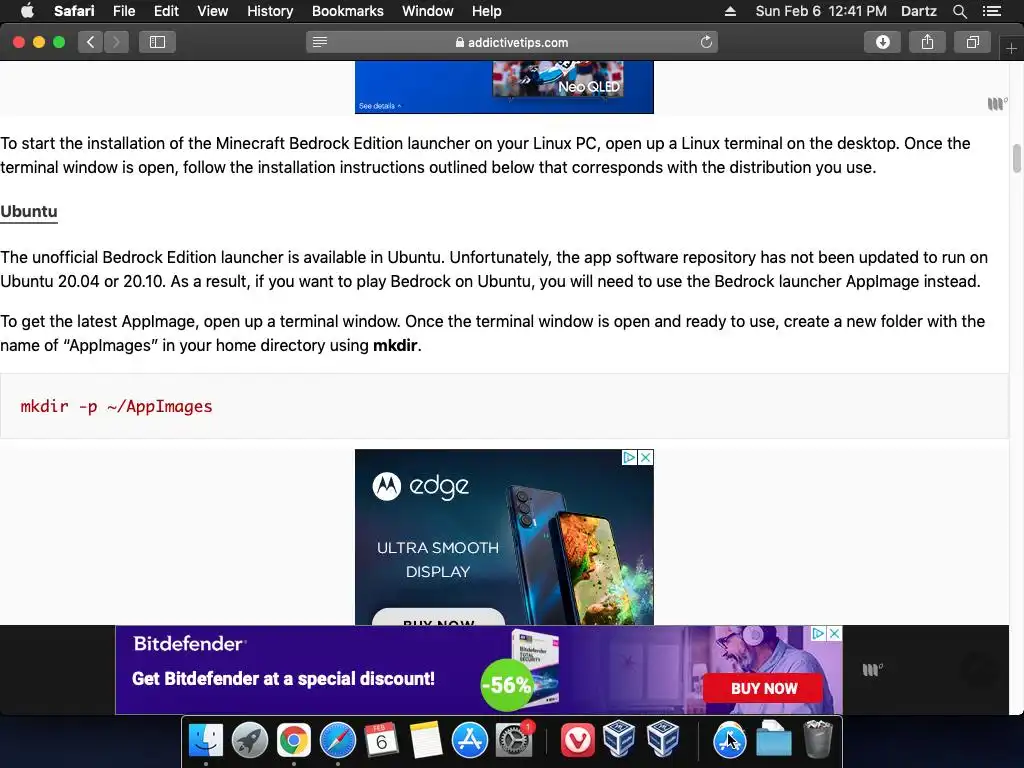The image size is (1024, 768).
Task: Open the Help menu
Action: (487, 11)
